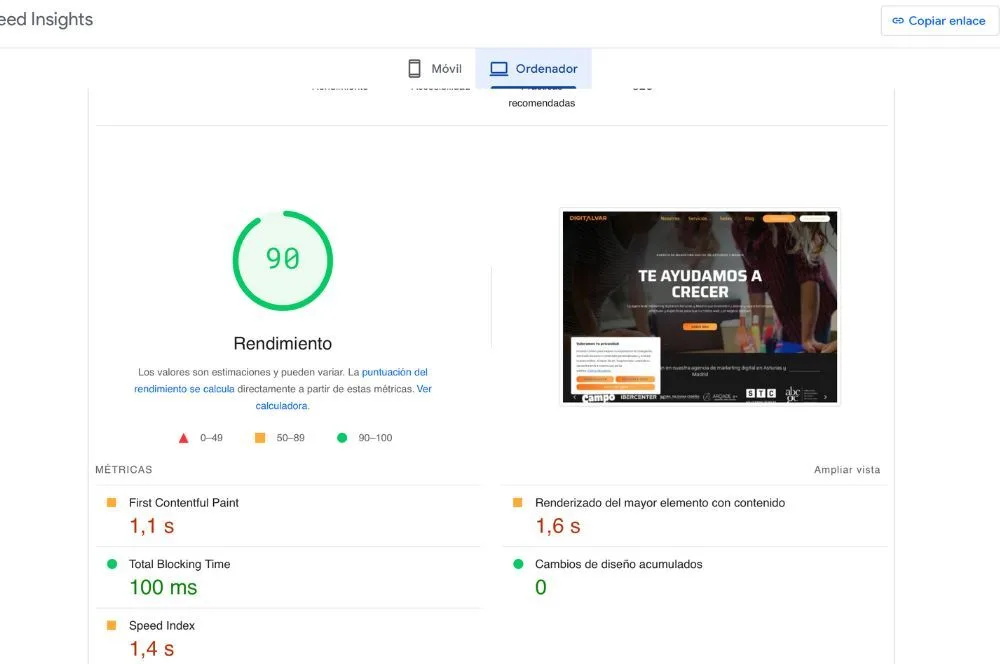Viewport: 1000px width, 664px height.
Task: Click the orange square beside Speed Index
Action: (x=112, y=625)
